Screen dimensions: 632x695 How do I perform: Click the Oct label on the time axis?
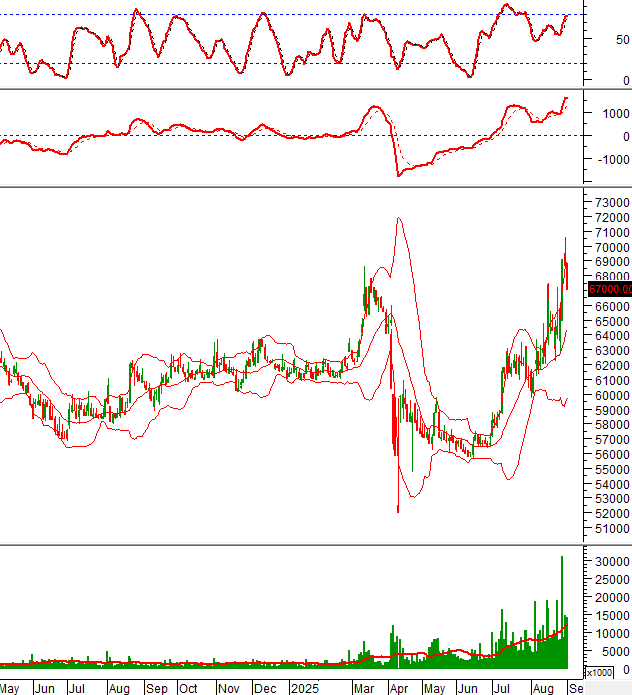pyautogui.click(x=188, y=689)
